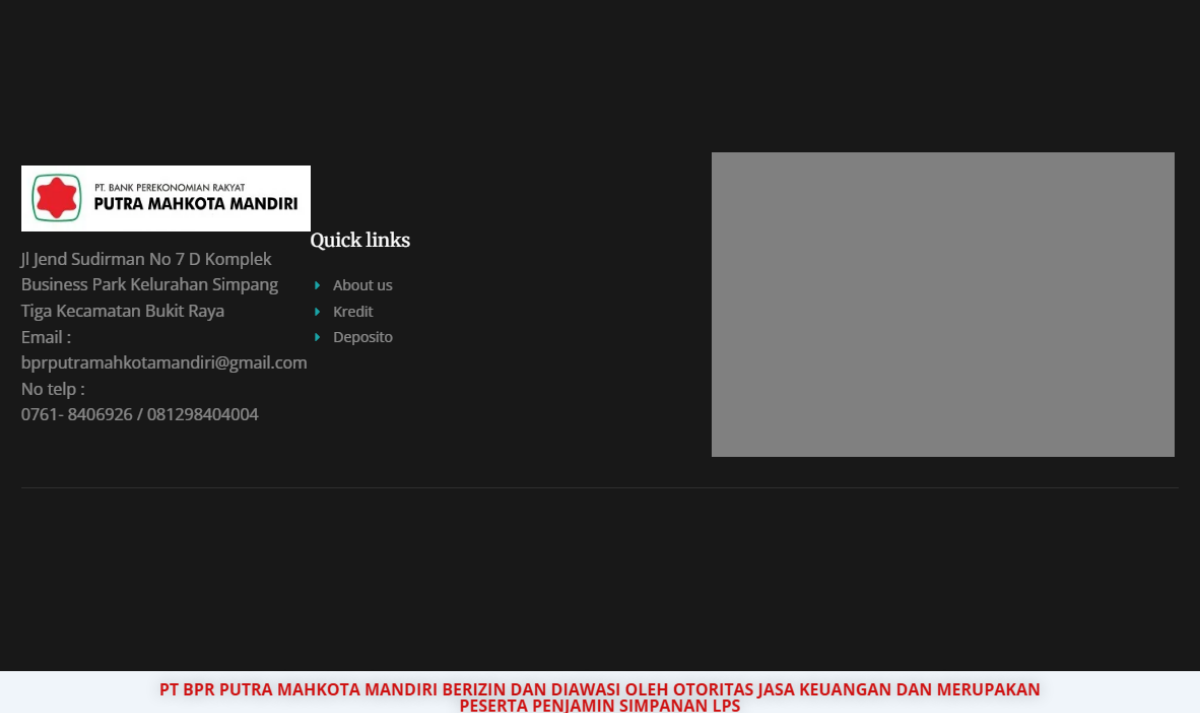Click the 'Email :' label
Image resolution: width=1200 pixels, height=713 pixels.
coord(46,338)
